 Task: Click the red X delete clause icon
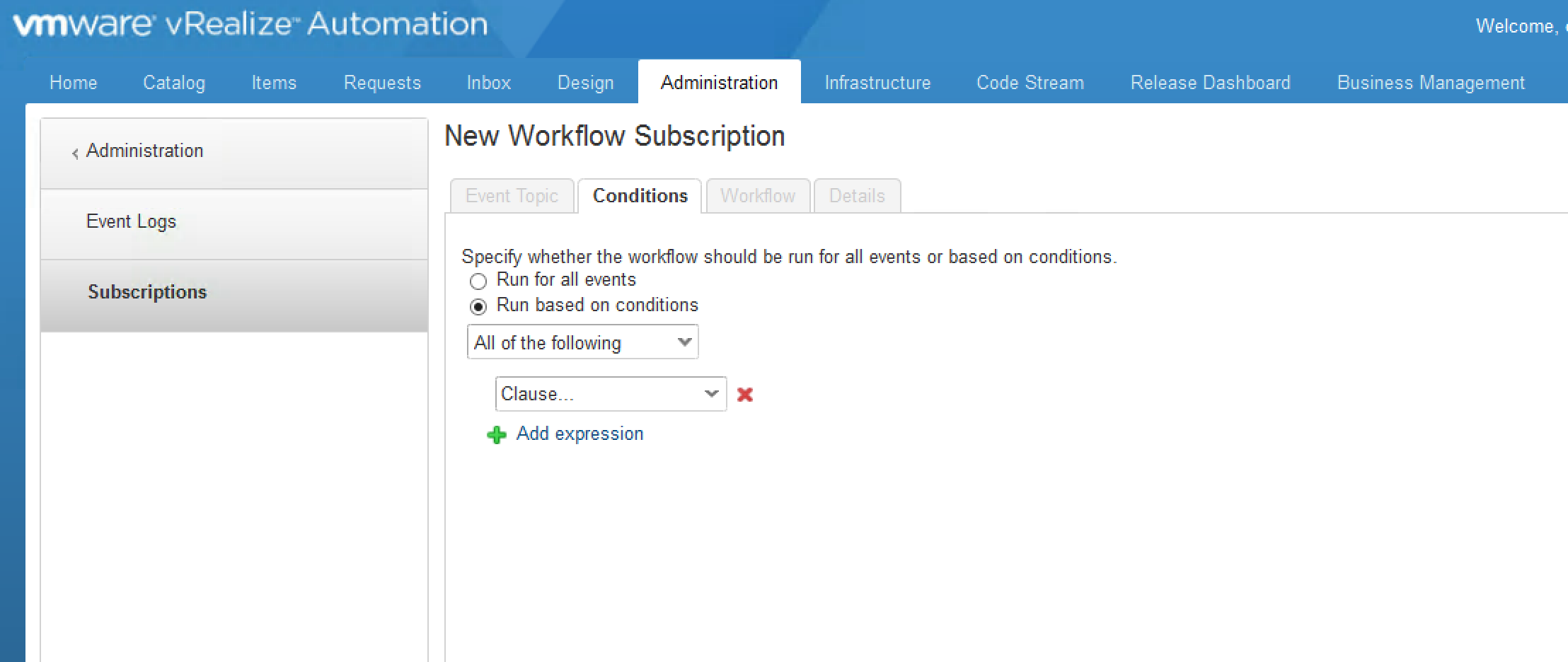(x=744, y=394)
